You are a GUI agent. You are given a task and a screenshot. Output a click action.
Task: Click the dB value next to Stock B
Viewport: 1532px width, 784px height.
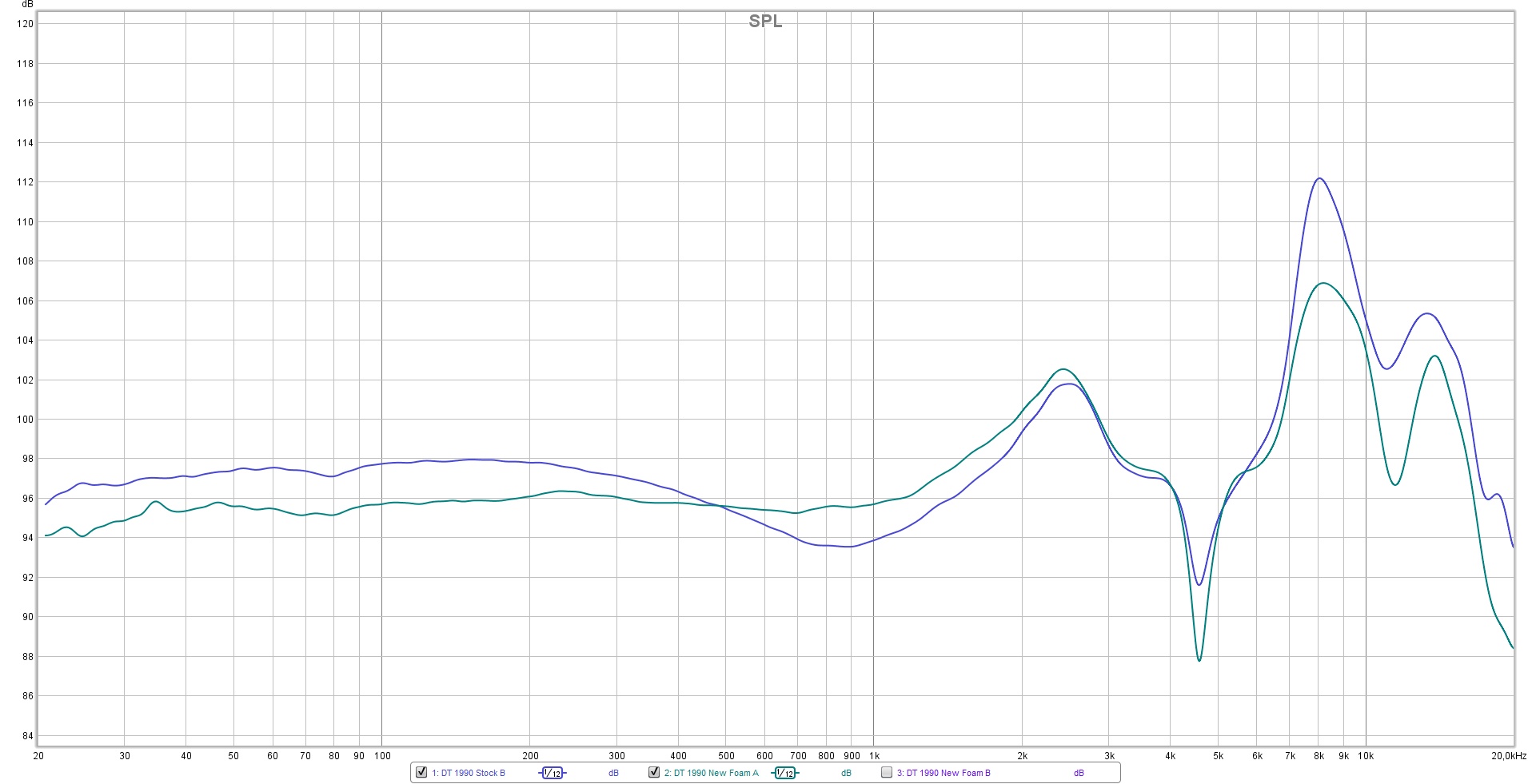613,773
